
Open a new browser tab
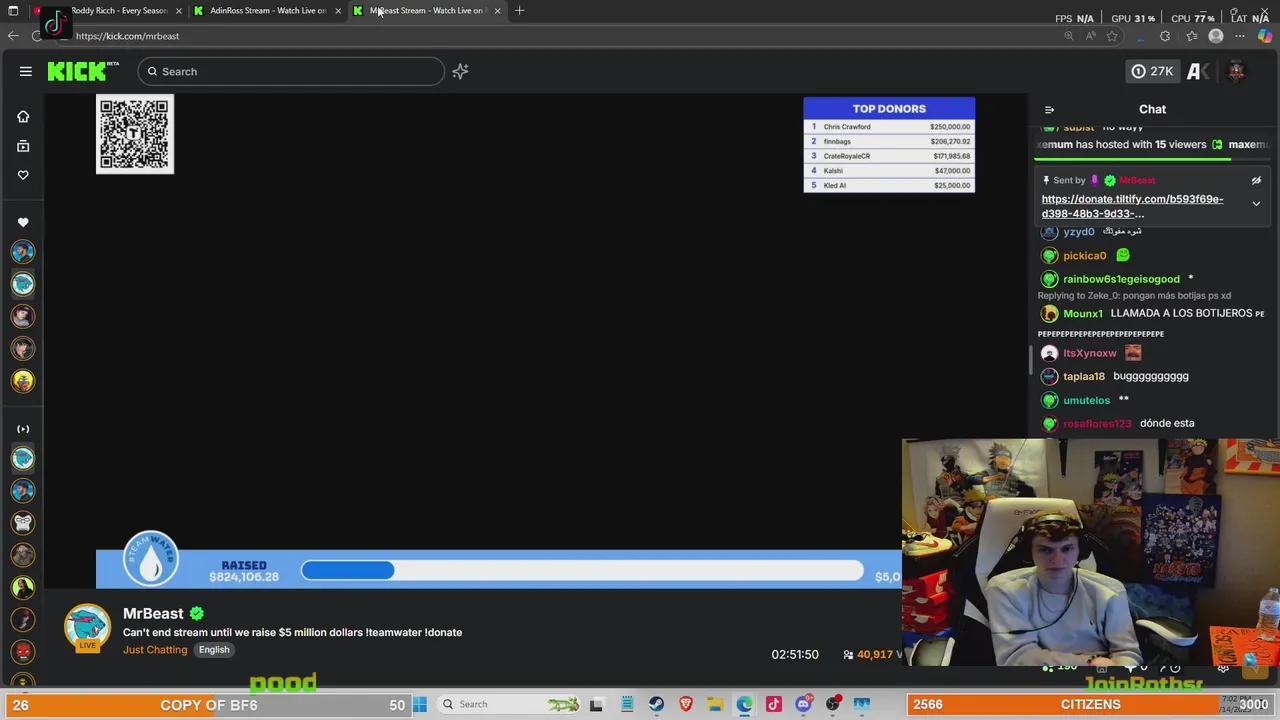[x=519, y=11]
